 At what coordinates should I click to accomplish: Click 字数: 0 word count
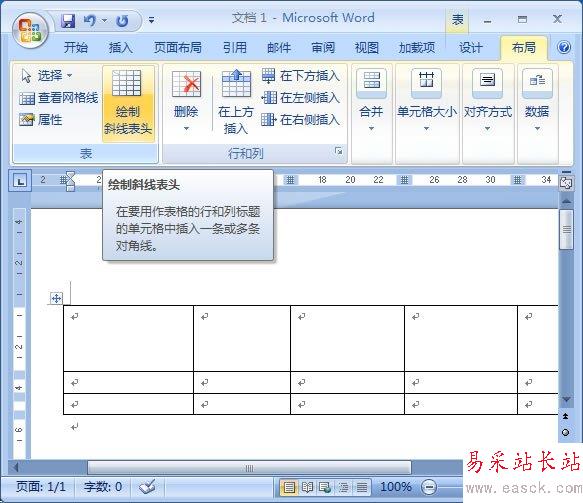(103, 487)
